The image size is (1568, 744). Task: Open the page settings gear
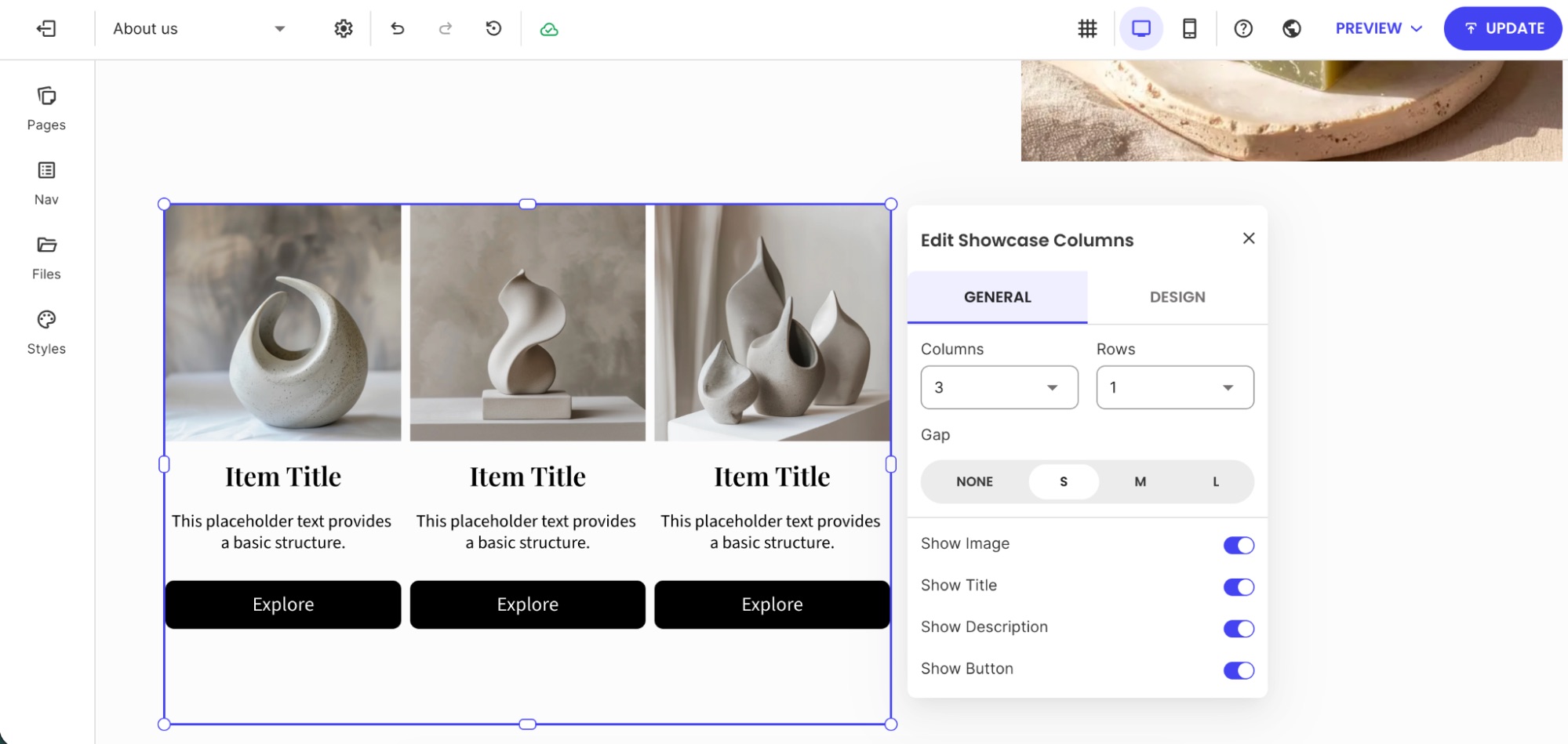click(343, 29)
